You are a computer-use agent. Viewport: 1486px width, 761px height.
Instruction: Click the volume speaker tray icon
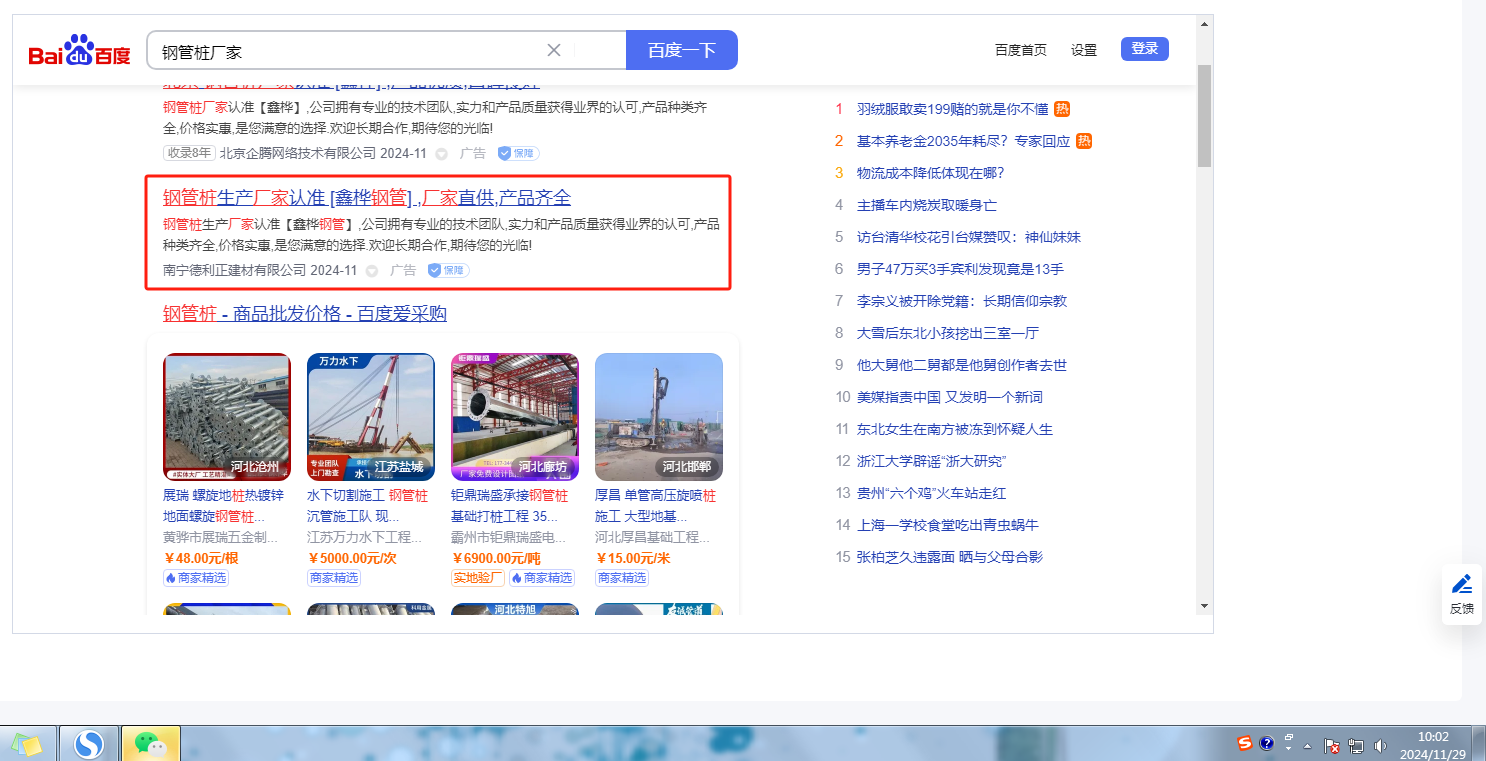pyautogui.click(x=1381, y=745)
